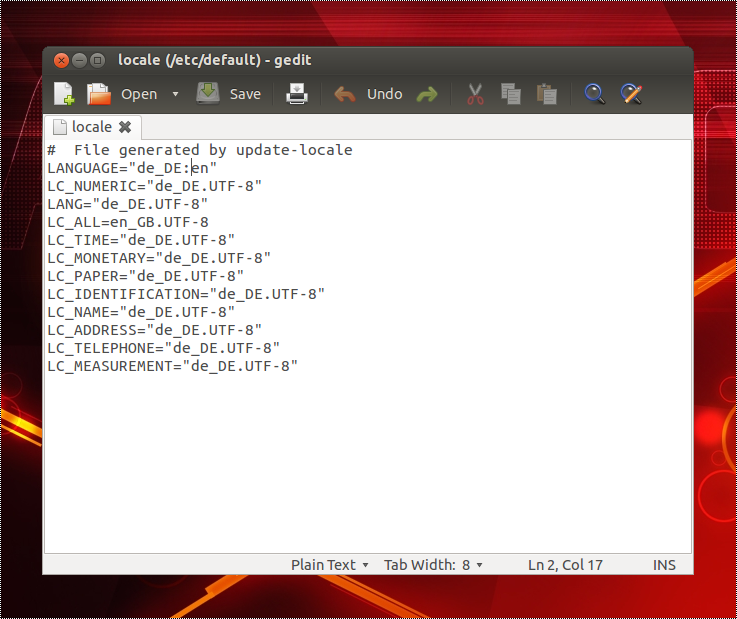This screenshot has height=619, width=737.
Task: Open the Plain Text language dropdown
Action: (x=330, y=565)
